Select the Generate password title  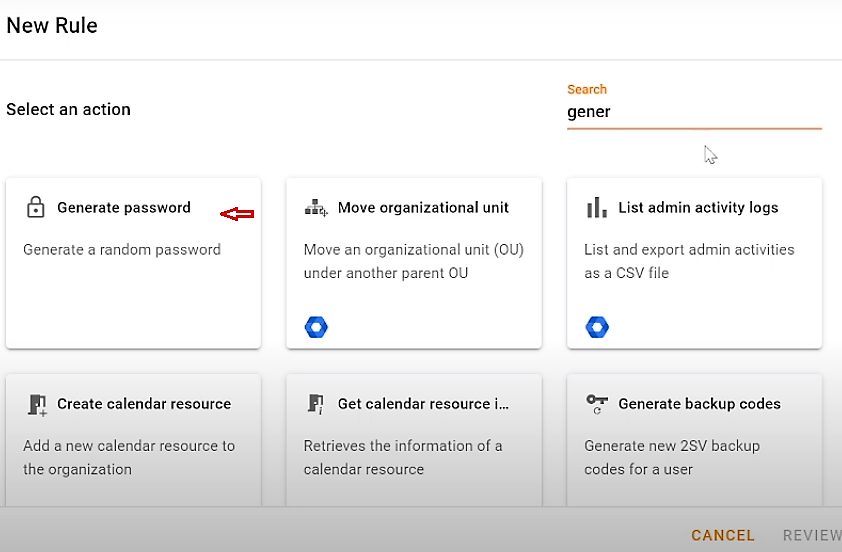click(124, 207)
